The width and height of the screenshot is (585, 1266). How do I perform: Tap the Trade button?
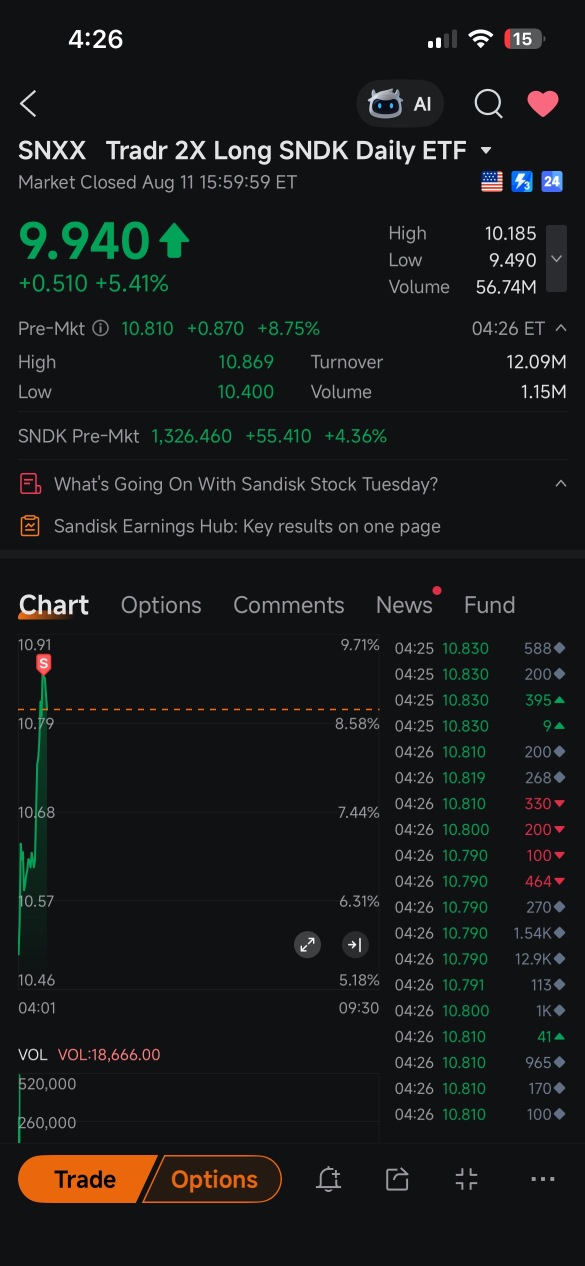86,1180
